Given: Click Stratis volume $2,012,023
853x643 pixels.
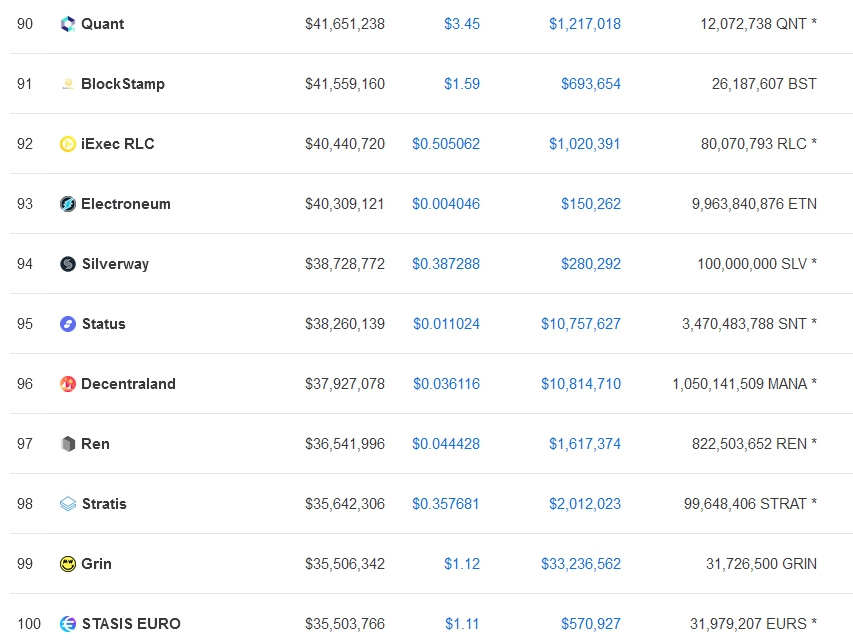Looking at the screenshot, I should [x=585, y=504].
